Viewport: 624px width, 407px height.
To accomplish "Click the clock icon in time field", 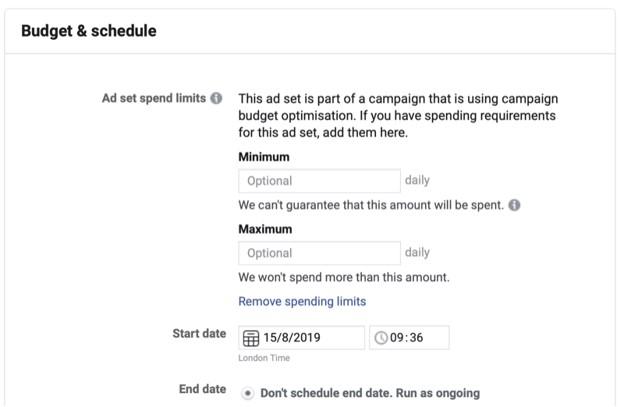I will click(x=380, y=338).
